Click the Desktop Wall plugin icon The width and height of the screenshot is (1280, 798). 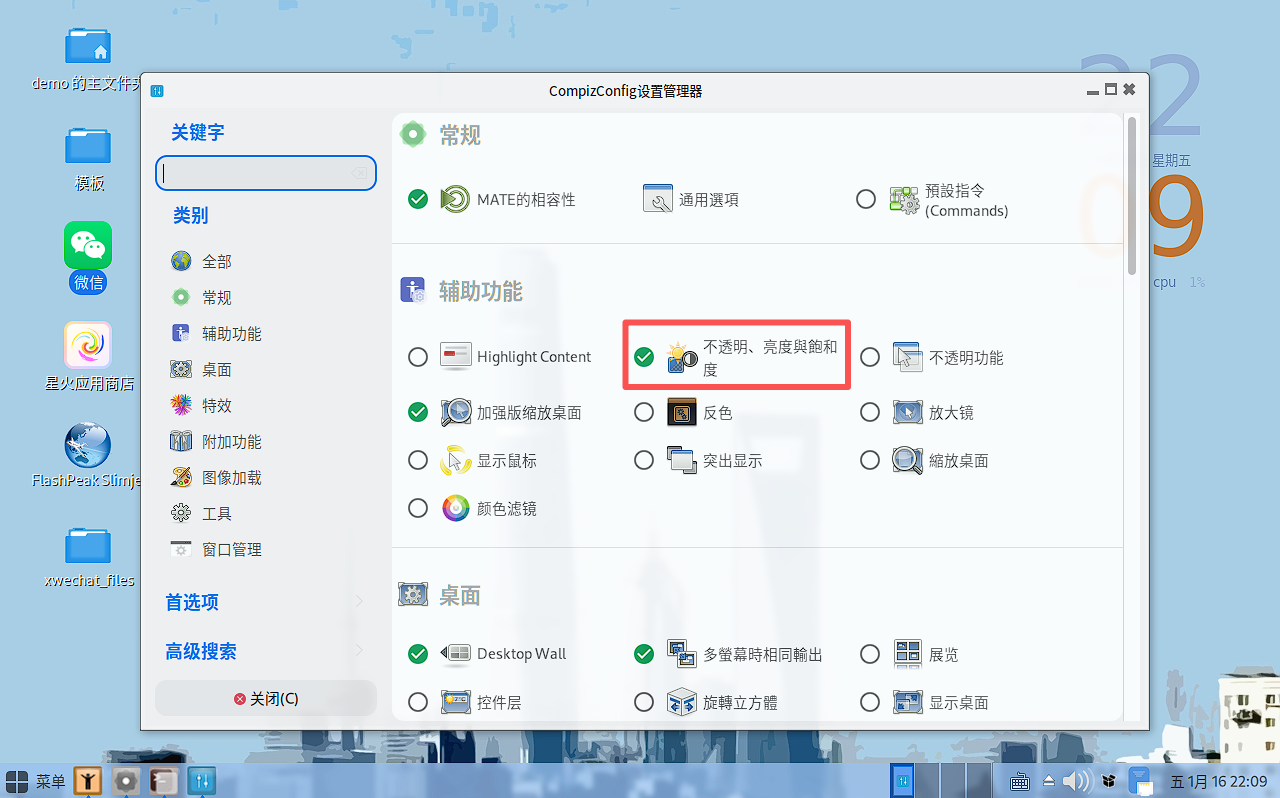[x=456, y=654]
